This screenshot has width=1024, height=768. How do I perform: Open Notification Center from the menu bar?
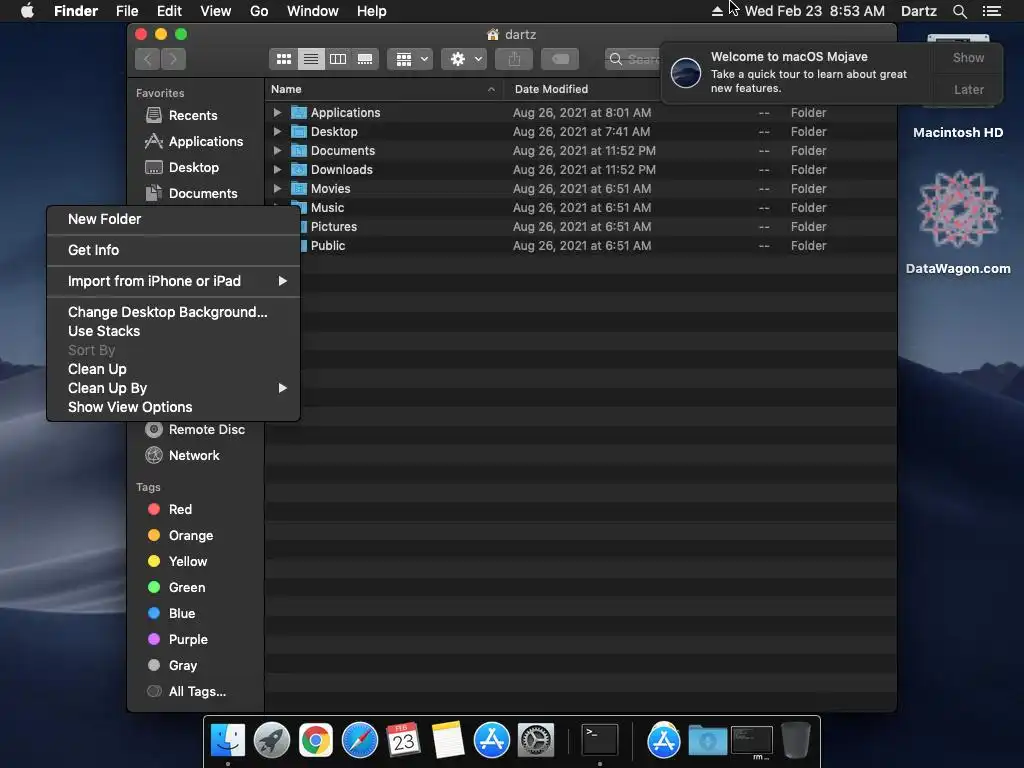991,11
